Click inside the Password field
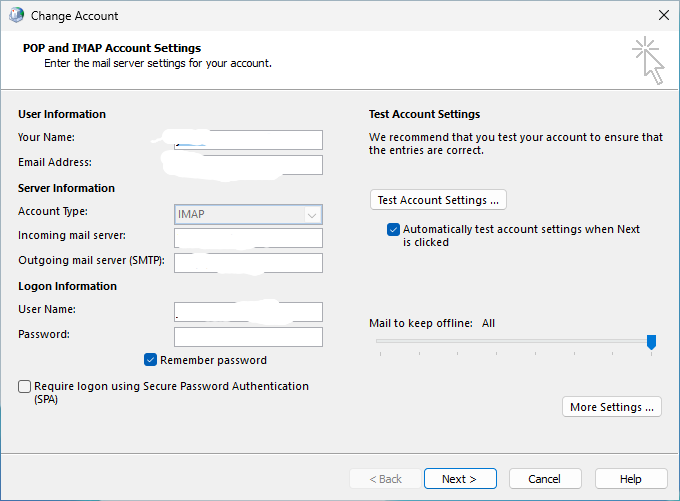This screenshot has width=680, height=501. pyautogui.click(x=248, y=337)
